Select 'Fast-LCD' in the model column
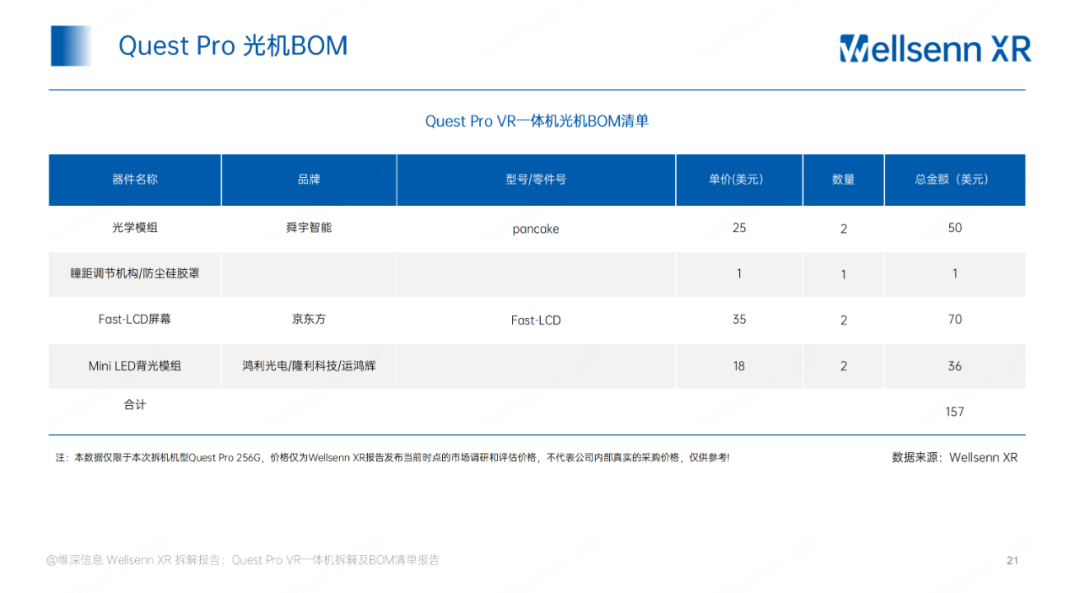Viewport: 1080px width, 593px height. pyautogui.click(x=536, y=320)
